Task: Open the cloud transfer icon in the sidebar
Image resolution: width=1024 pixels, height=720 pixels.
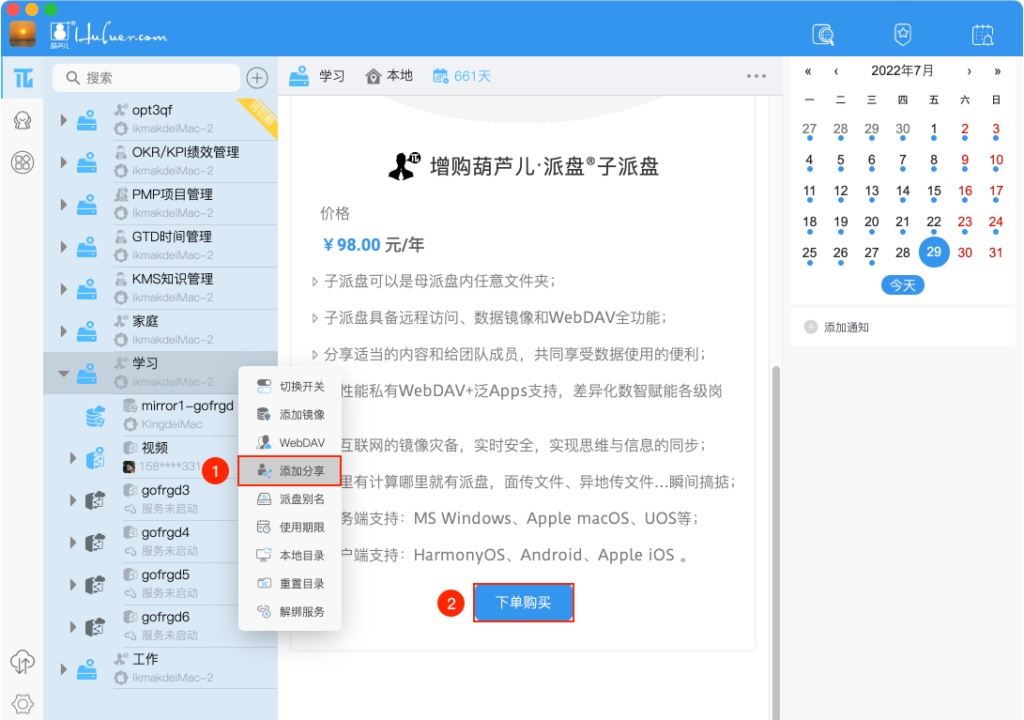Action: pos(23,662)
